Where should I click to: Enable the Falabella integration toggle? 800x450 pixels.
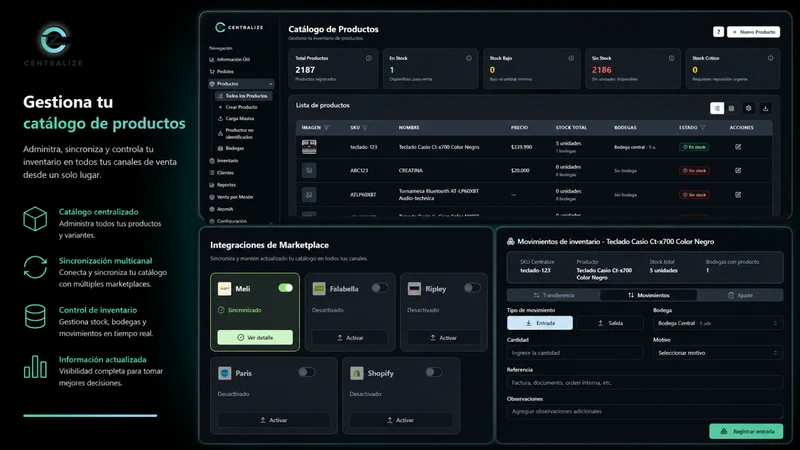click(380, 288)
